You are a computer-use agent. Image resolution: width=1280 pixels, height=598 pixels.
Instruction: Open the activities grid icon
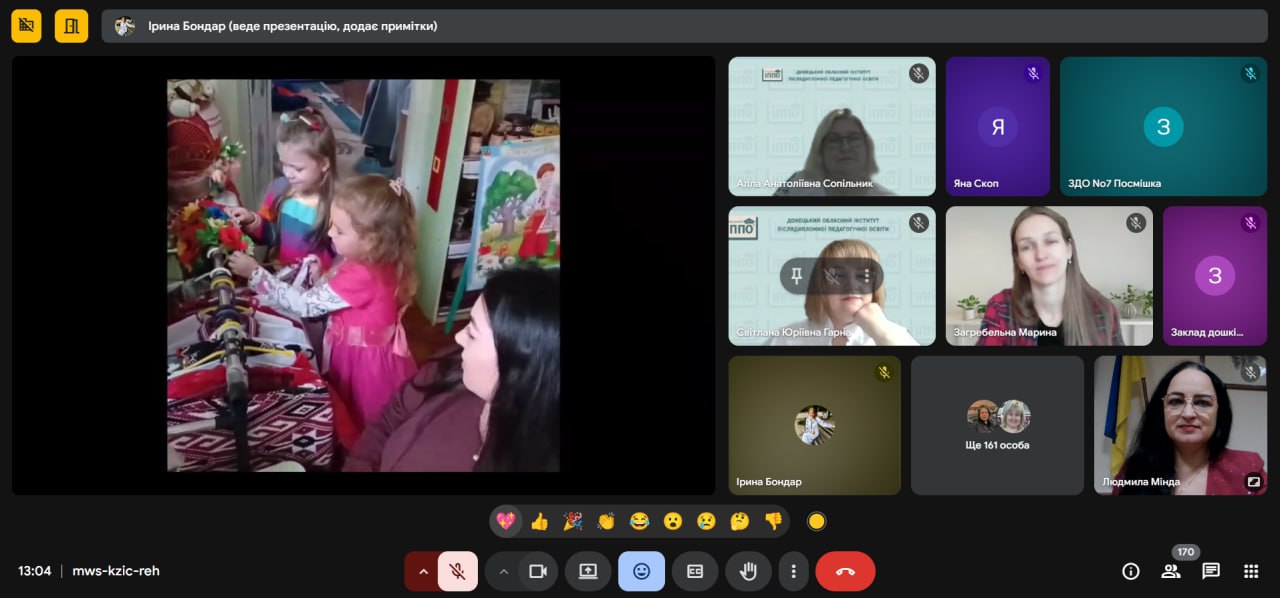click(1251, 571)
